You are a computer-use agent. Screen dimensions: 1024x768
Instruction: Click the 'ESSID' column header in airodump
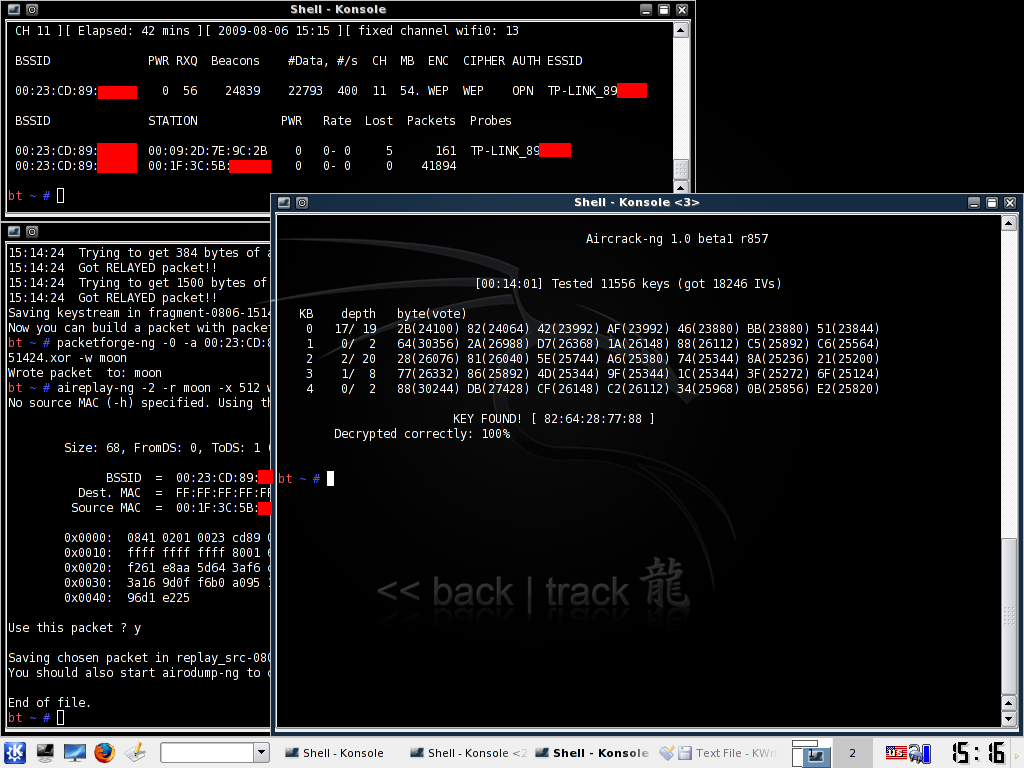[x=565, y=61]
